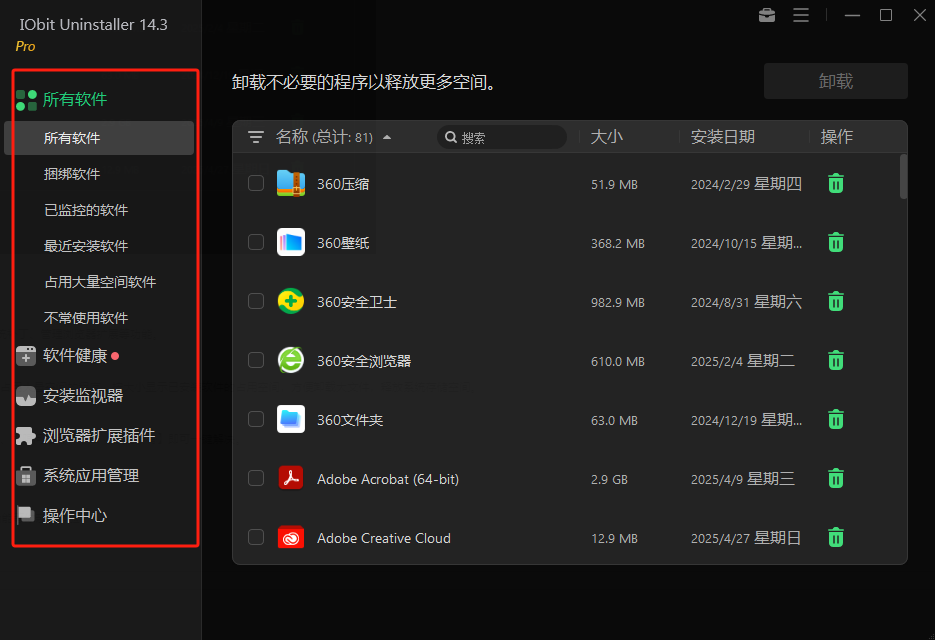Click trash icon for Adobe Creative Cloud

pyautogui.click(x=836, y=538)
